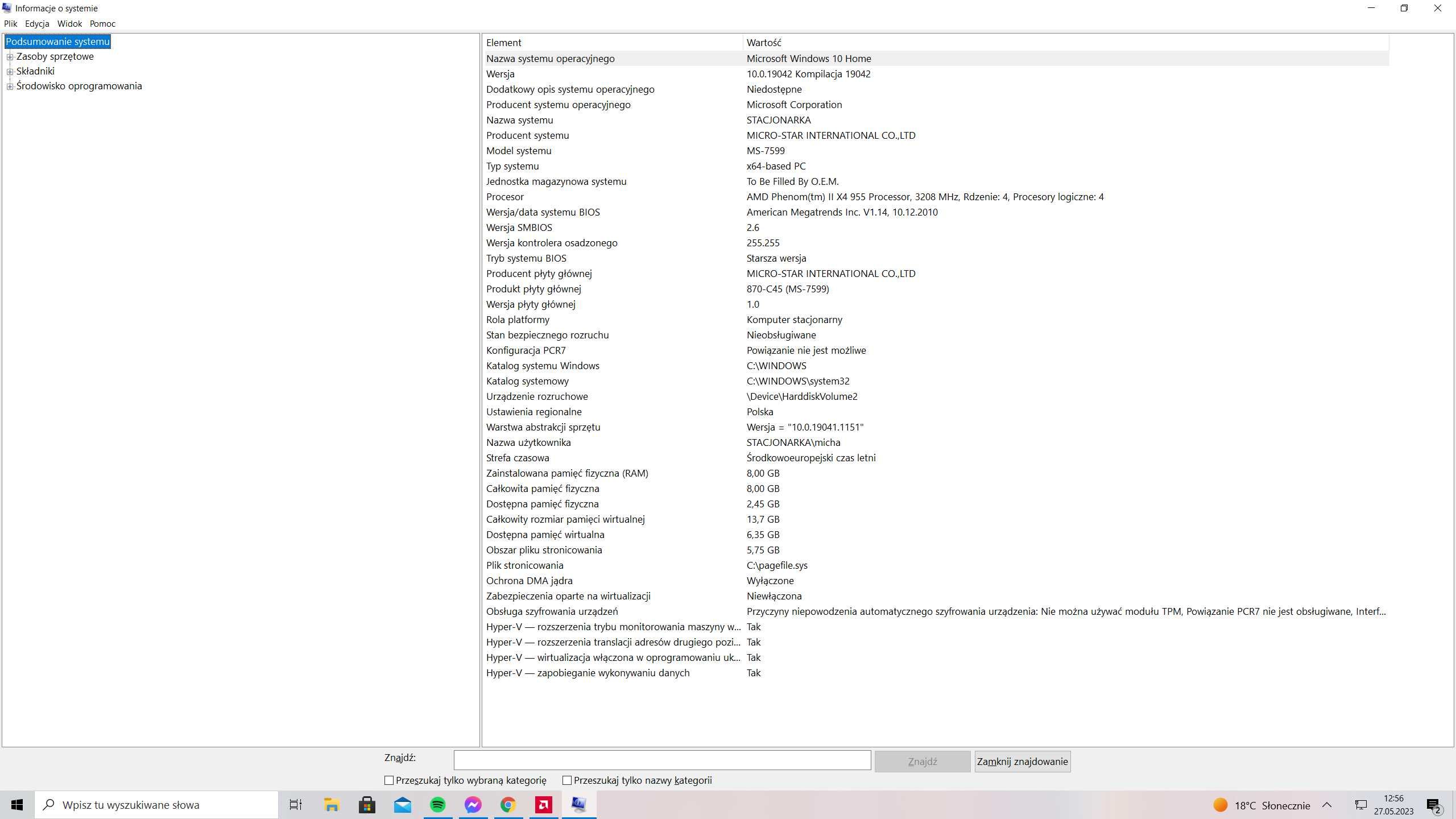The height and width of the screenshot is (819, 1456).
Task: Open the Edycja menu
Action: tap(37, 23)
